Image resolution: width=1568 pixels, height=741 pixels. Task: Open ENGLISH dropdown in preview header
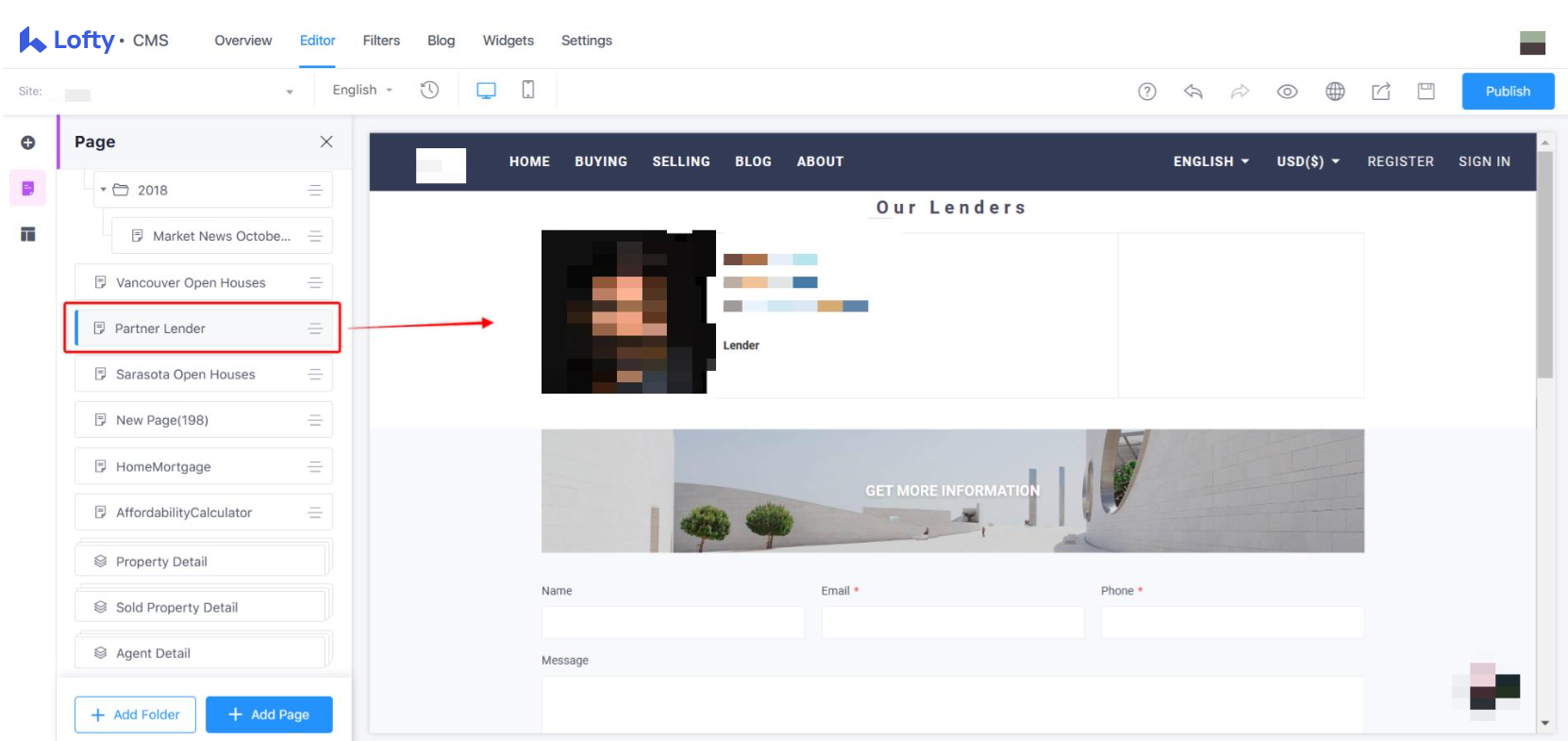(1211, 161)
